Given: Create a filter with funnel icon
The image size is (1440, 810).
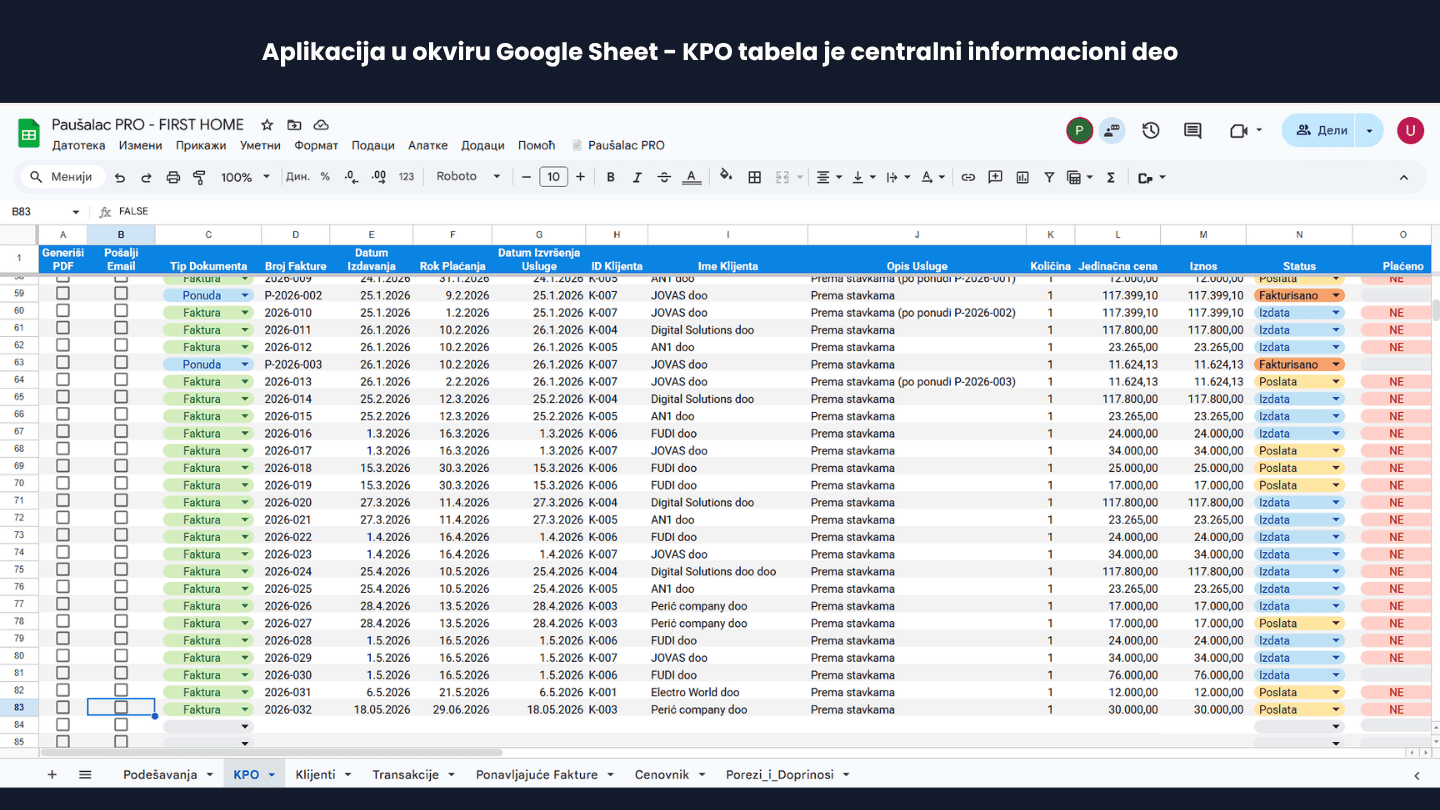Looking at the screenshot, I should pos(1049,177).
